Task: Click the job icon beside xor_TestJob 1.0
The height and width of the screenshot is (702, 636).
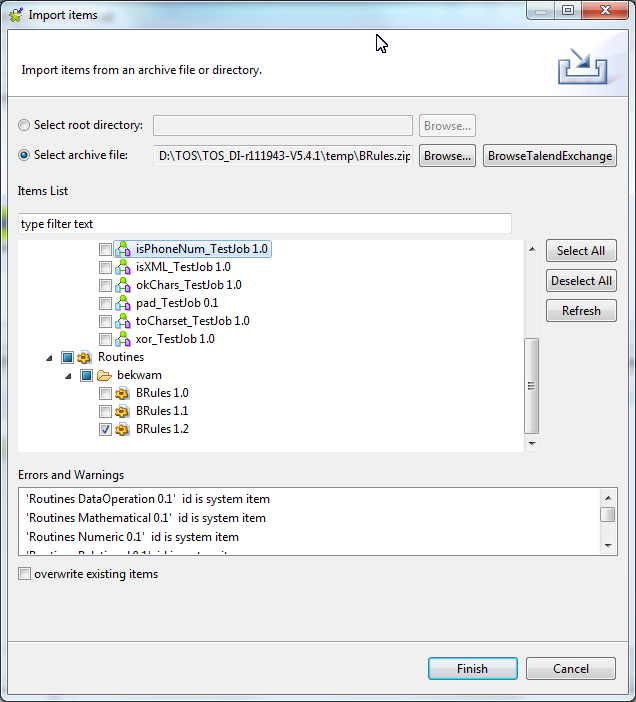Action: point(123,339)
